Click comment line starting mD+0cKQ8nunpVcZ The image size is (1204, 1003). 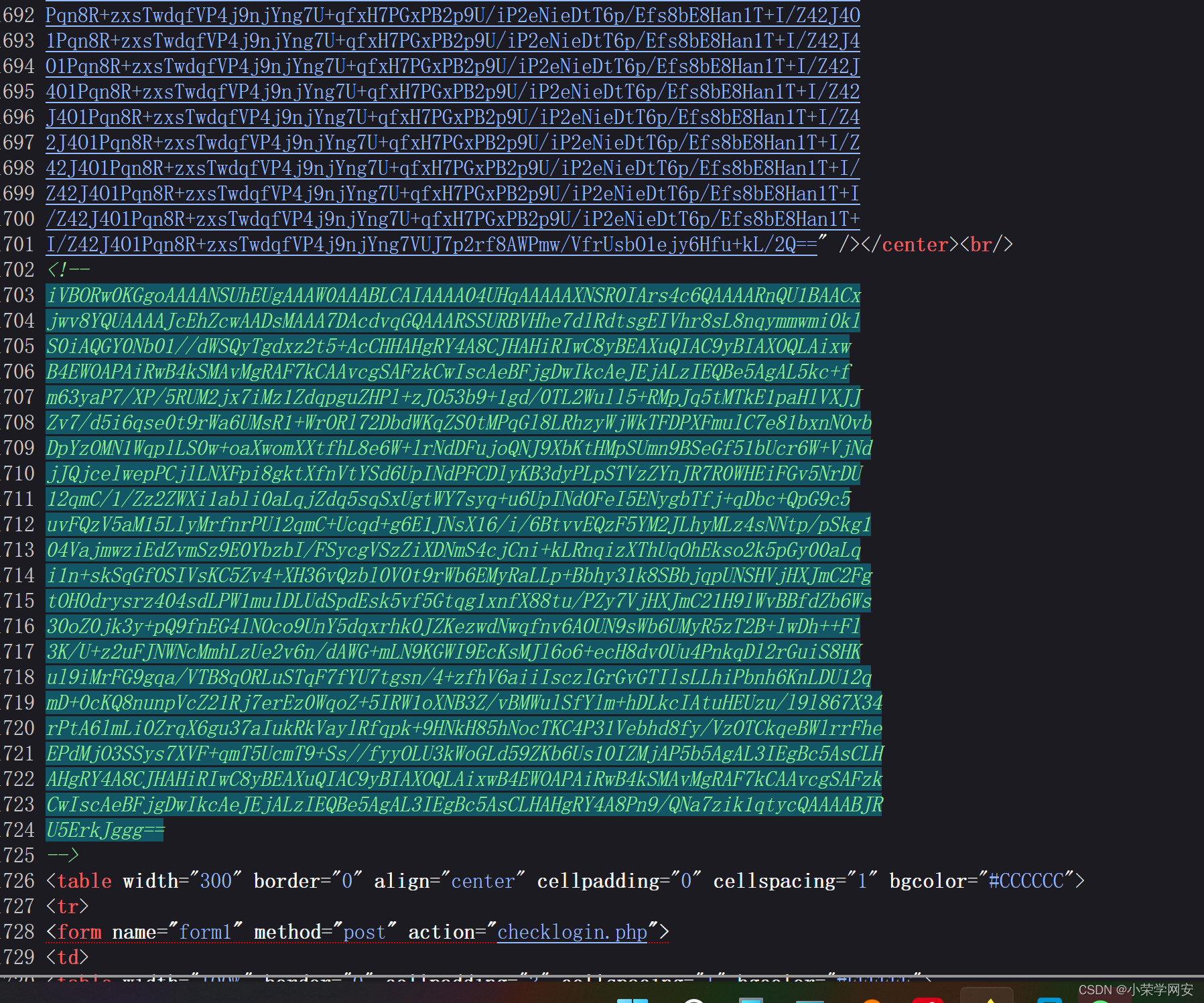pos(464,702)
